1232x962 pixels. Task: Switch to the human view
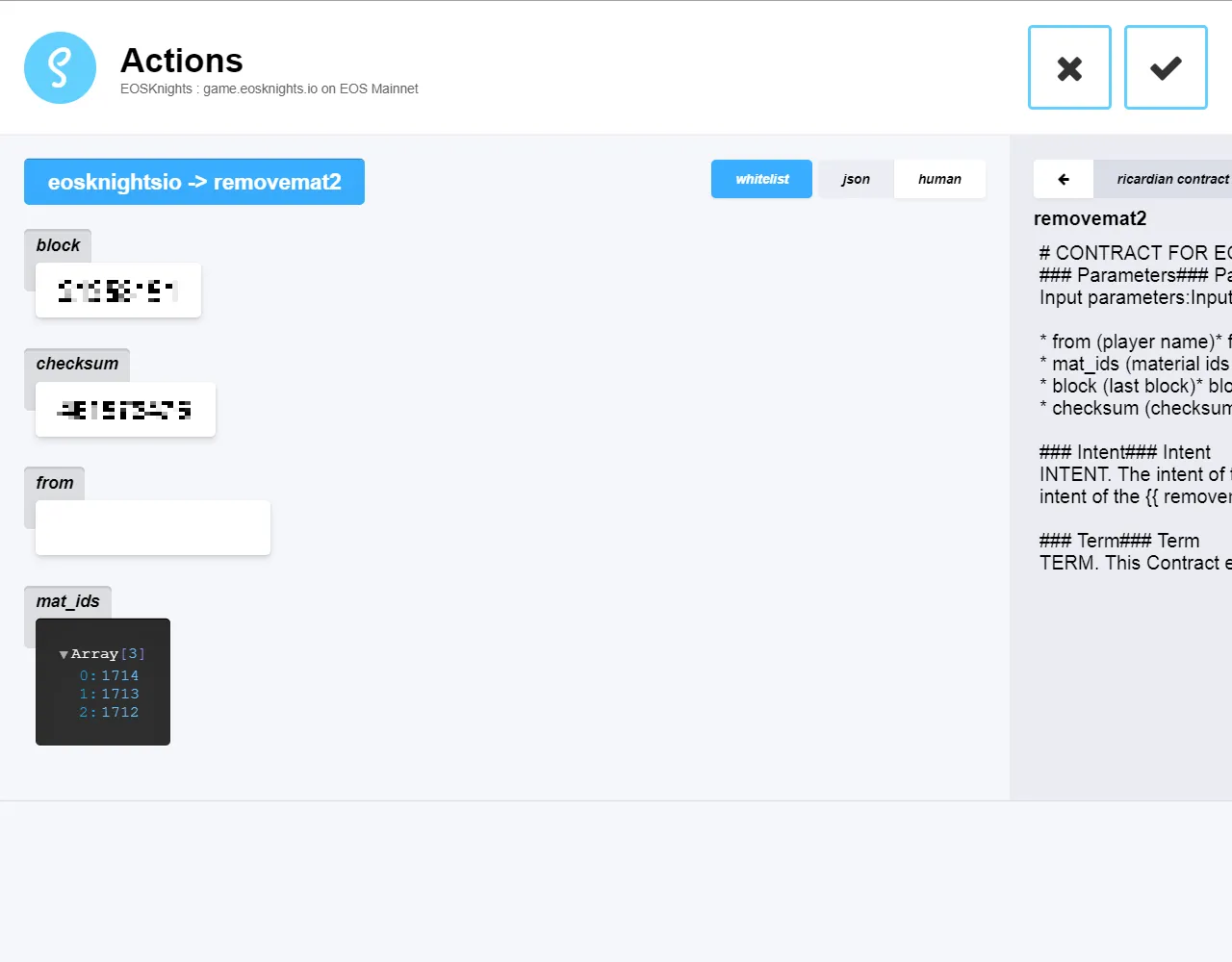click(939, 179)
